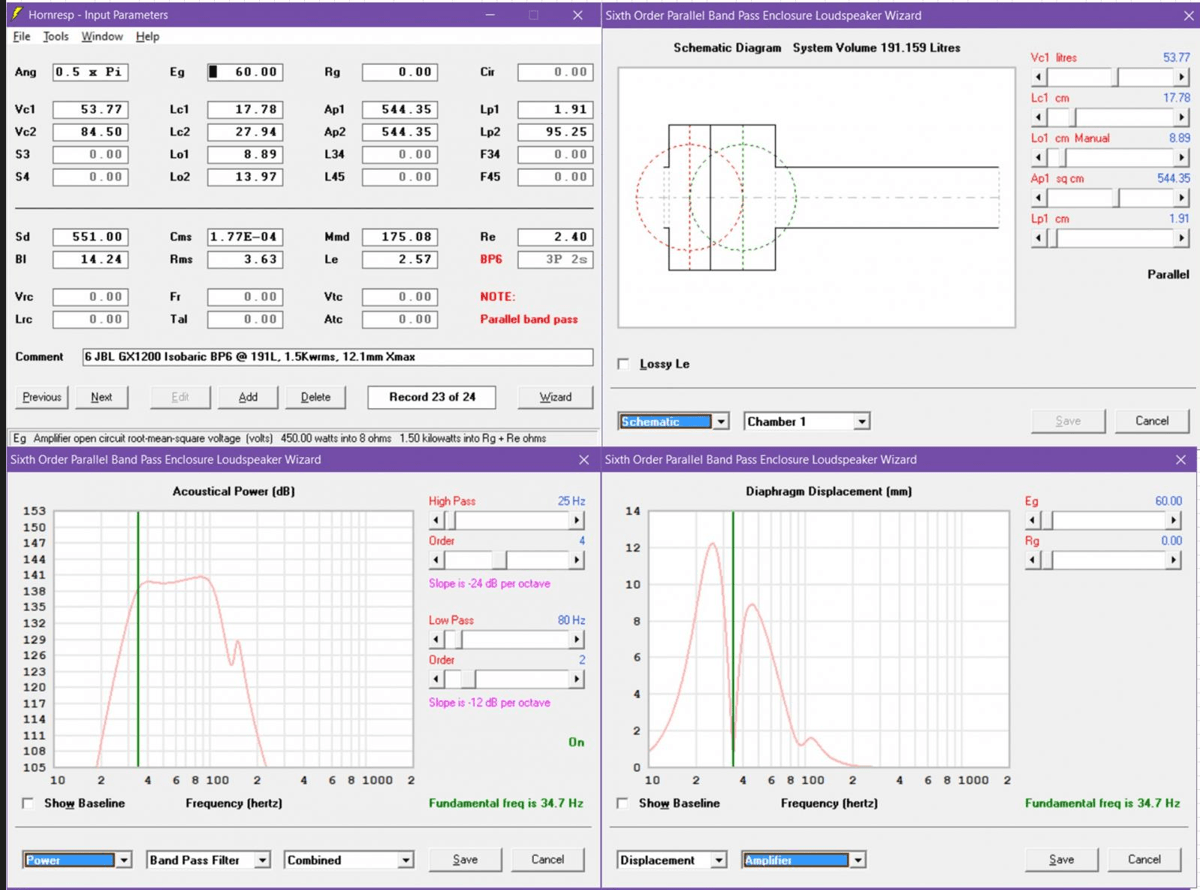Click the Previous record button
This screenshot has width=1200, height=890.
[42, 397]
